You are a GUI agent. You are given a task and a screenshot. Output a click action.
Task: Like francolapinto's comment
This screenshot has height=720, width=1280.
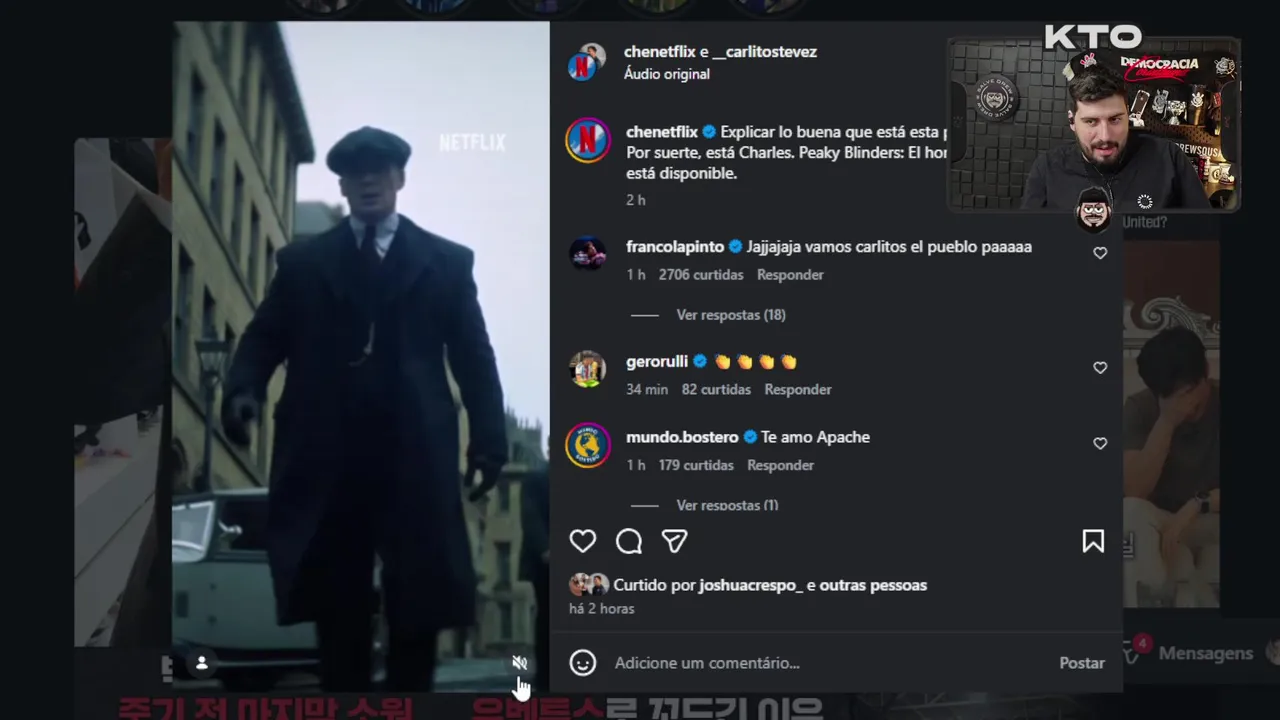pyautogui.click(x=1100, y=253)
